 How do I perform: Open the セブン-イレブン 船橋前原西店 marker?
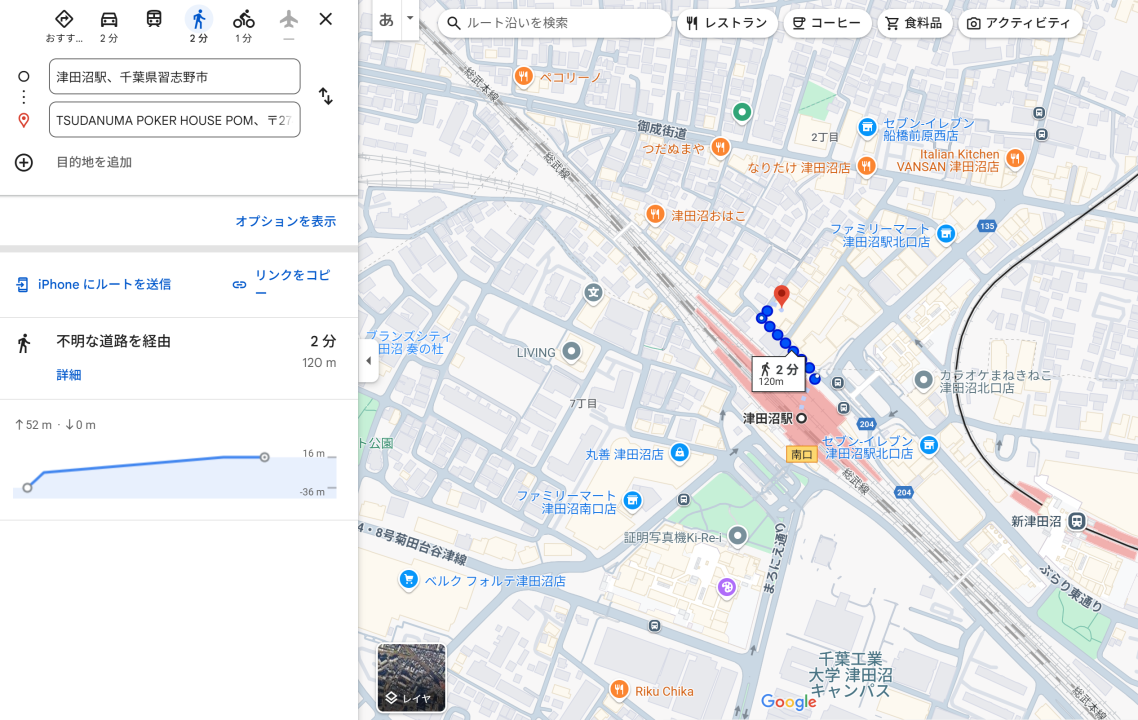coord(867,128)
